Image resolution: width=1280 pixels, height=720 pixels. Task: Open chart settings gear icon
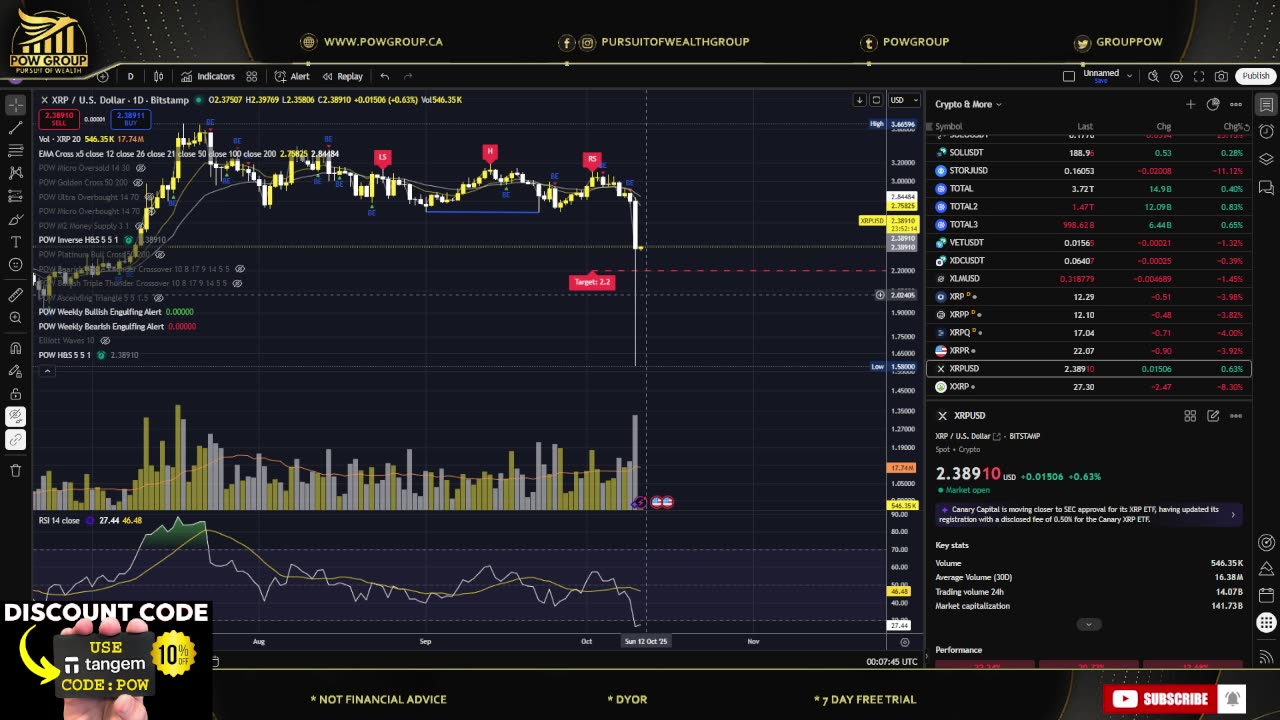tap(1176, 76)
